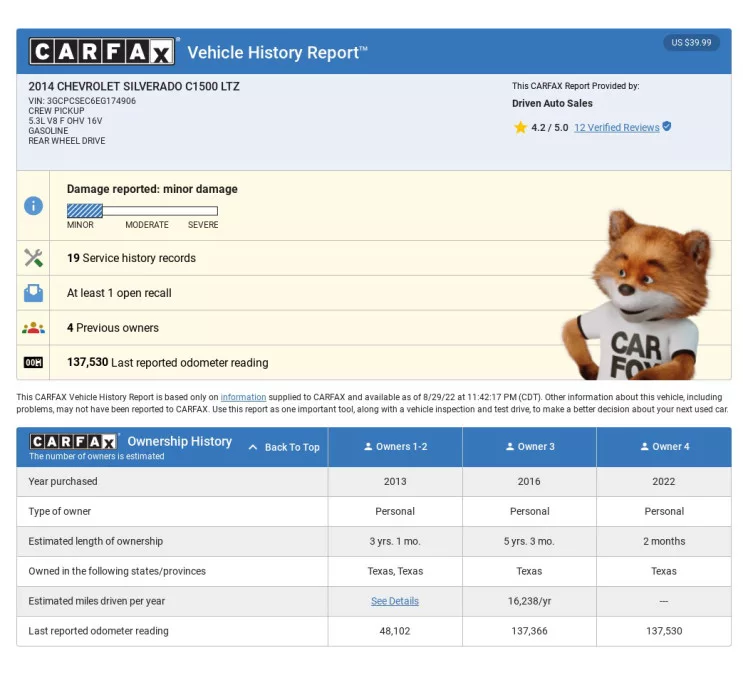Click the Ownership History heading
743x680 pixels.
(x=180, y=441)
